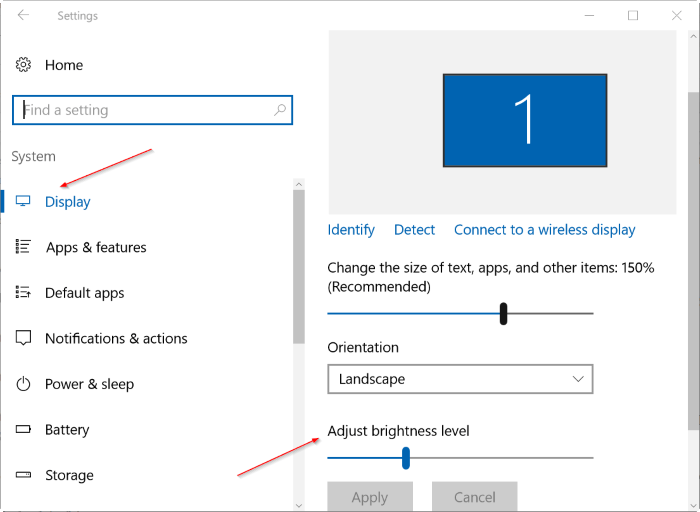Open the Orientation Landscape dropdown
This screenshot has height=512, width=700.
tap(460, 379)
